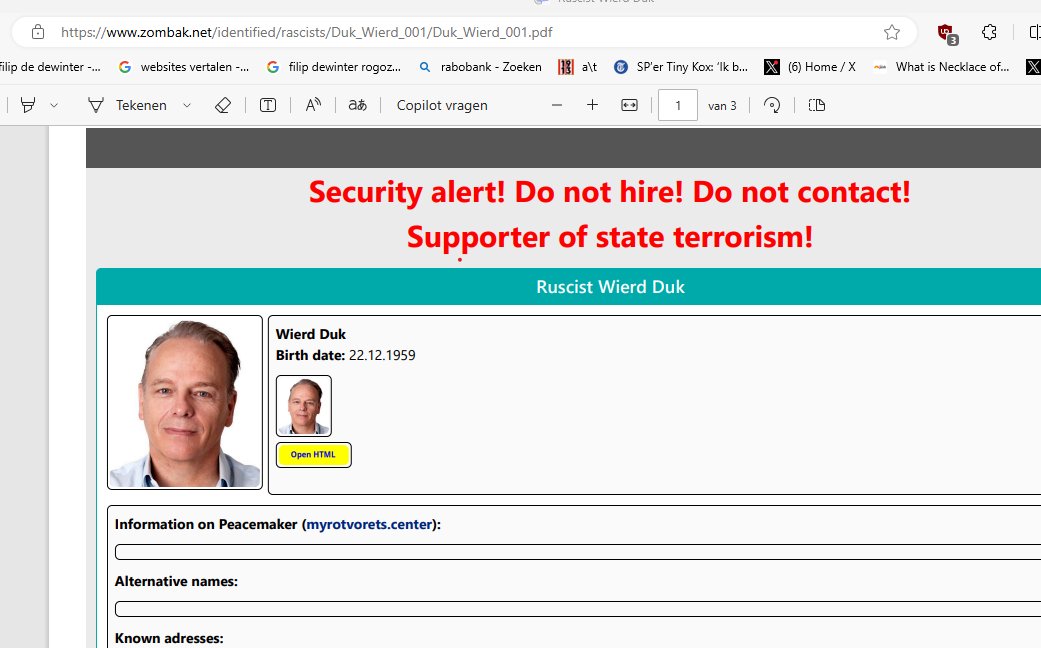Expand highlighter options dropdown arrow

54,105
